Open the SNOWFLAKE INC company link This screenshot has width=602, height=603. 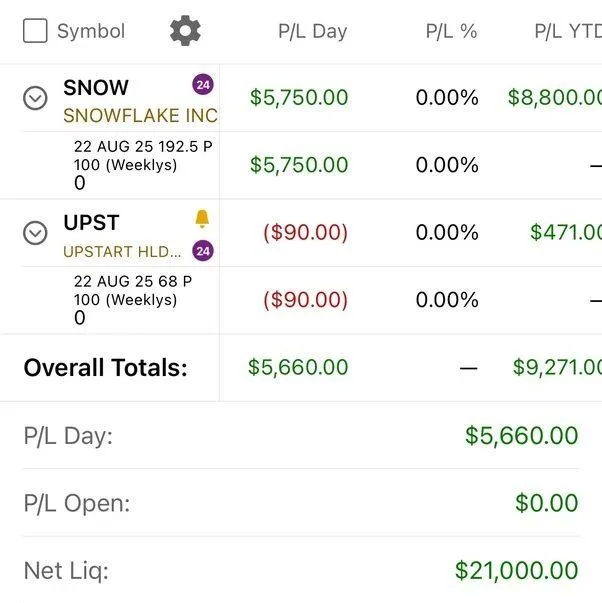tap(140, 115)
